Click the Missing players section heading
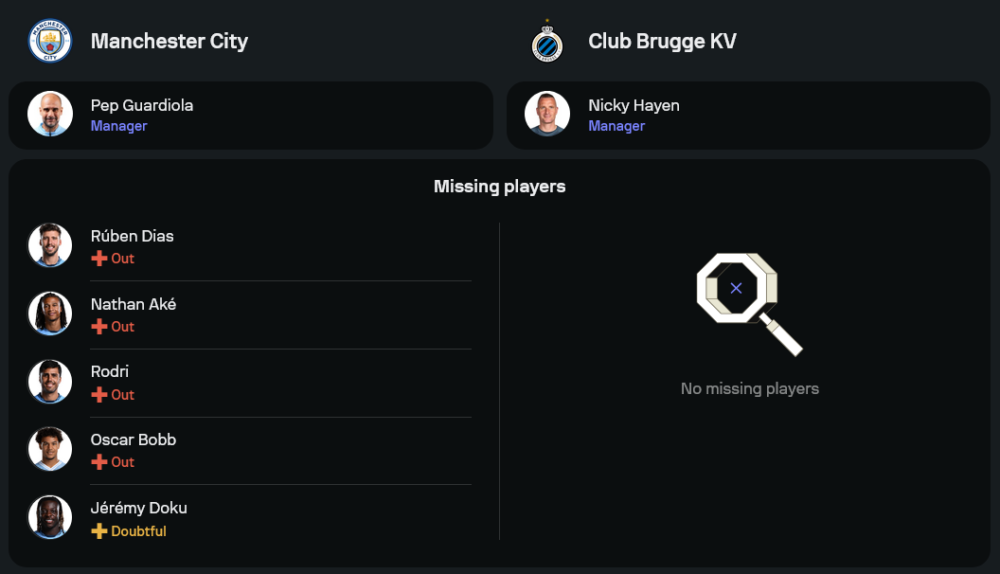The width and height of the screenshot is (1000, 574). click(500, 186)
